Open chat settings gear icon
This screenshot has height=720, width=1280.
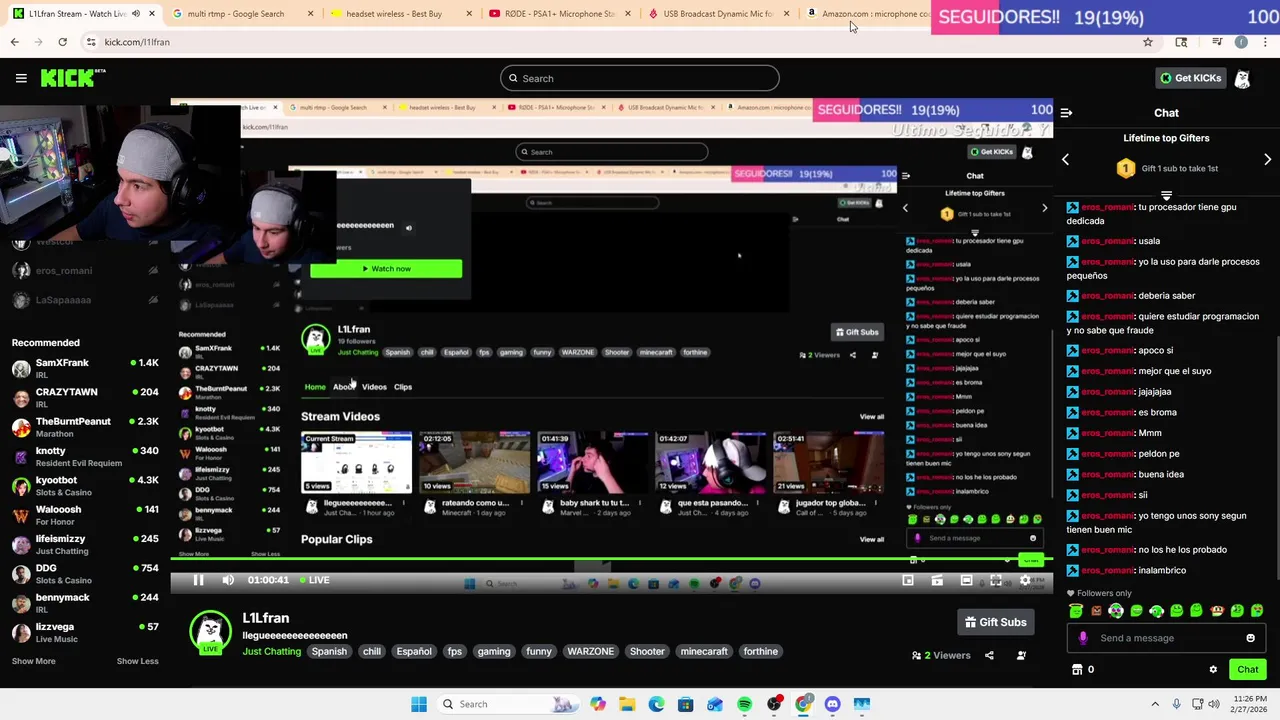[x=1213, y=670]
